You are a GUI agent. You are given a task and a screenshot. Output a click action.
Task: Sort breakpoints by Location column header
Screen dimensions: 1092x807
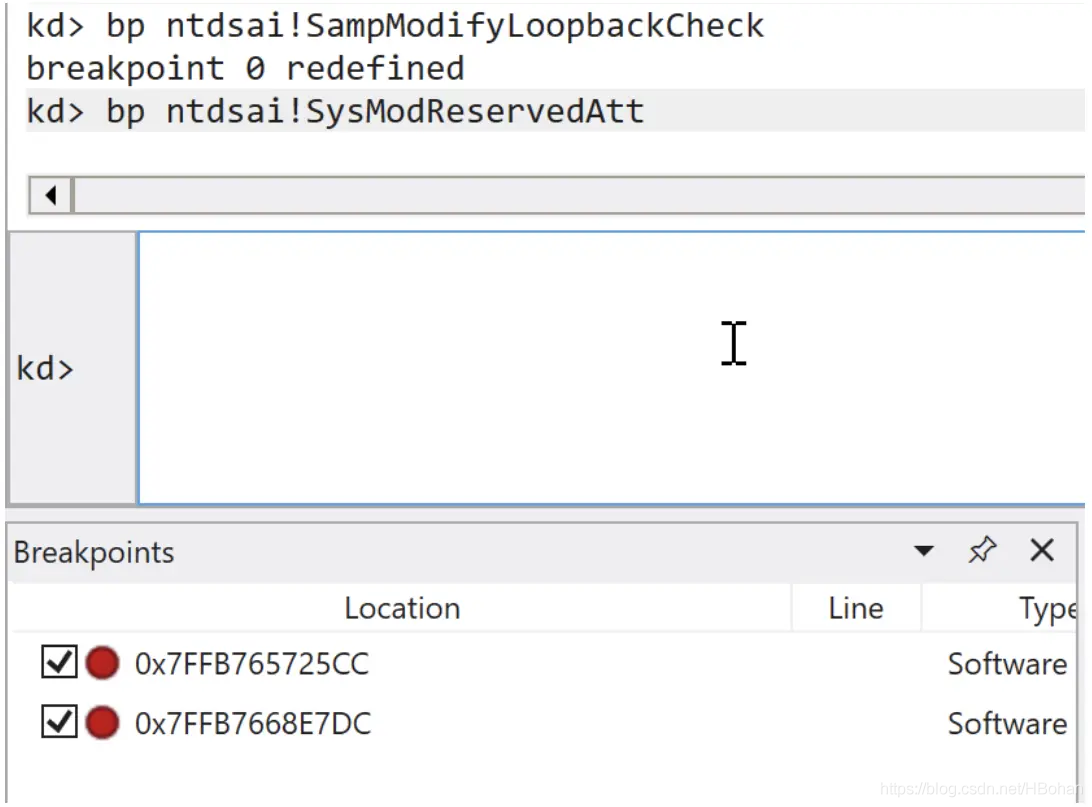(x=402, y=609)
